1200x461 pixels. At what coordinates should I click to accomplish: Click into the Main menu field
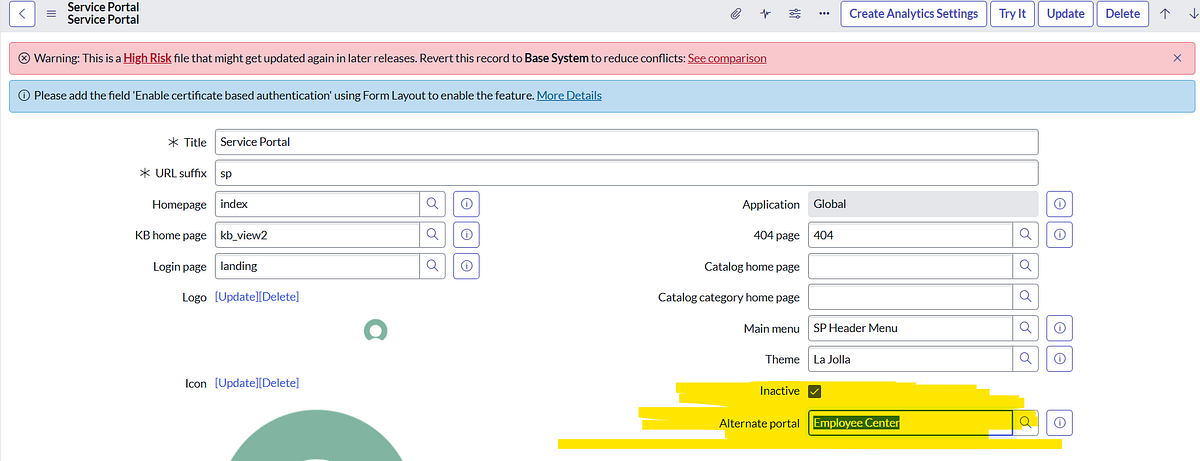coord(910,328)
